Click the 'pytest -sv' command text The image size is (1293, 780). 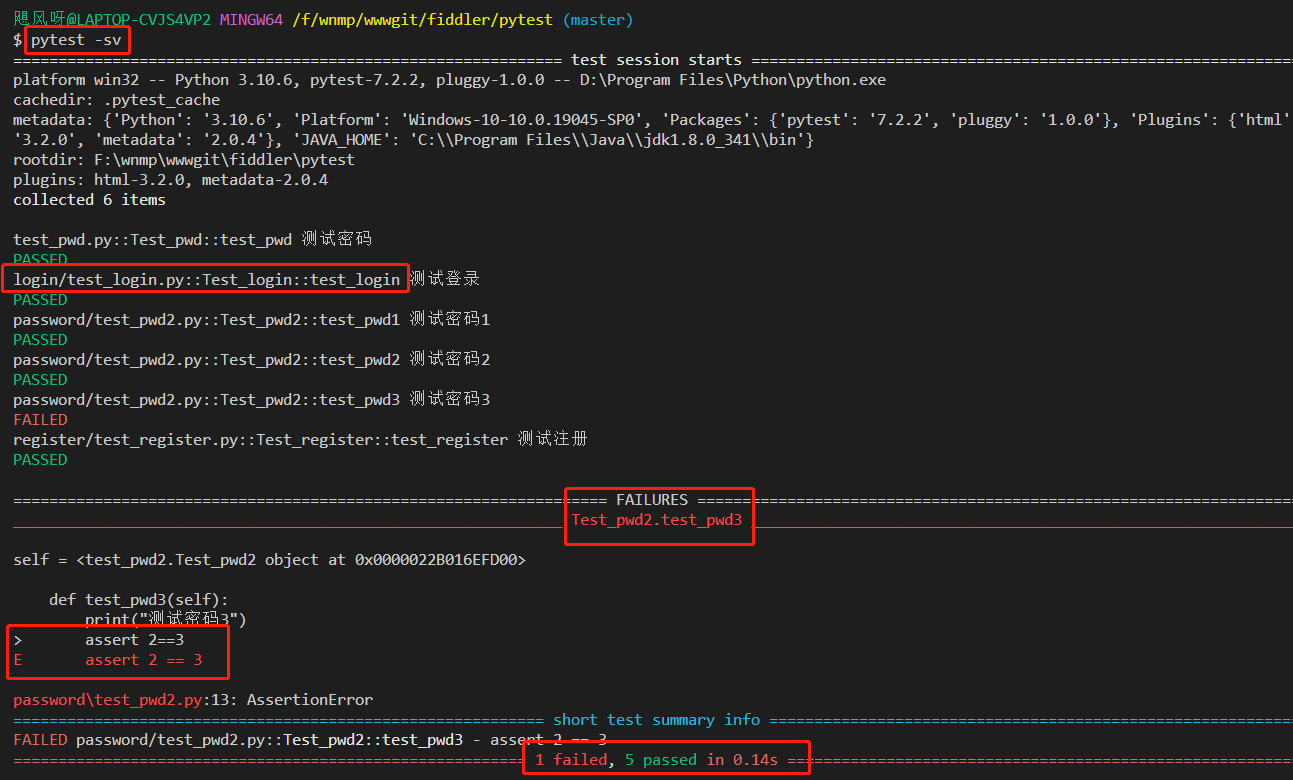[x=76, y=40]
